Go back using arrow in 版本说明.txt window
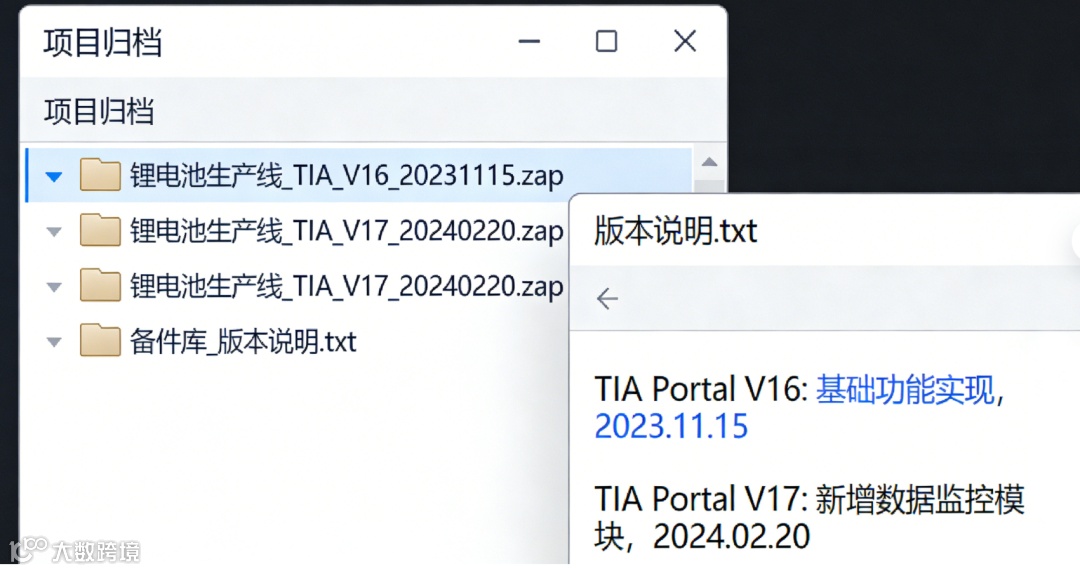 click(608, 299)
